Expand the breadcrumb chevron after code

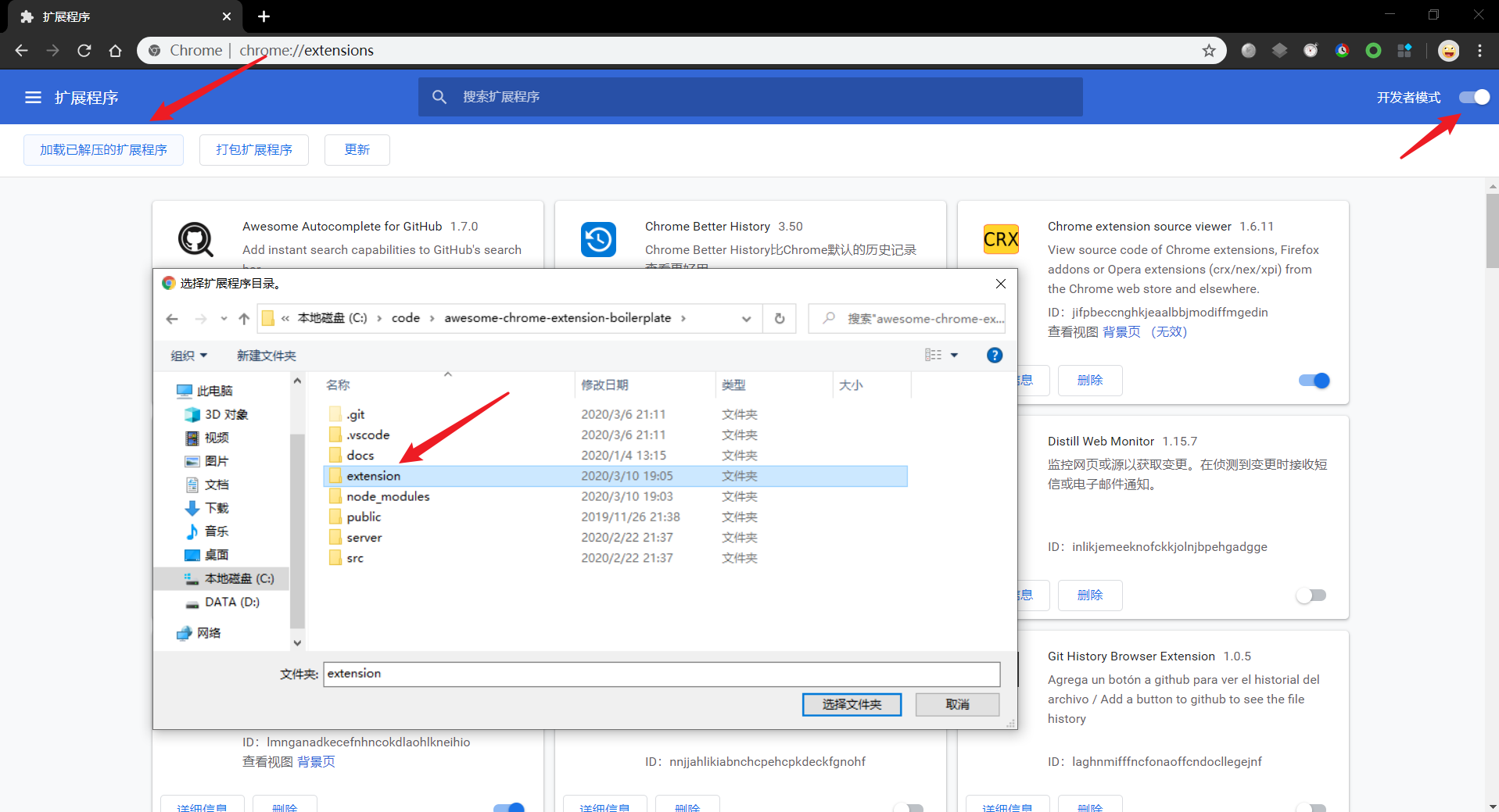432,318
